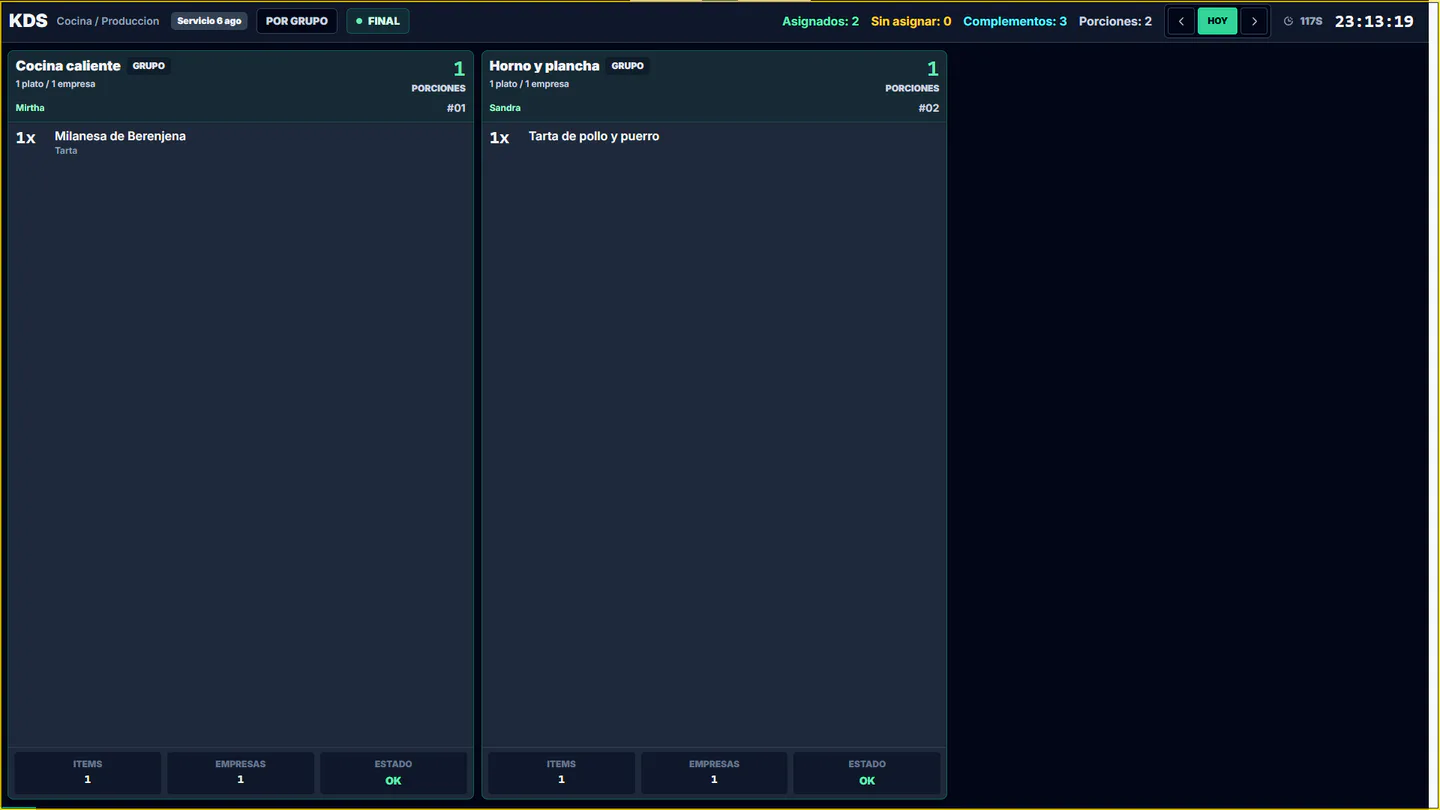Click GRUPO badge on Horno y plancha
This screenshot has width=1440, height=810.
627,66
